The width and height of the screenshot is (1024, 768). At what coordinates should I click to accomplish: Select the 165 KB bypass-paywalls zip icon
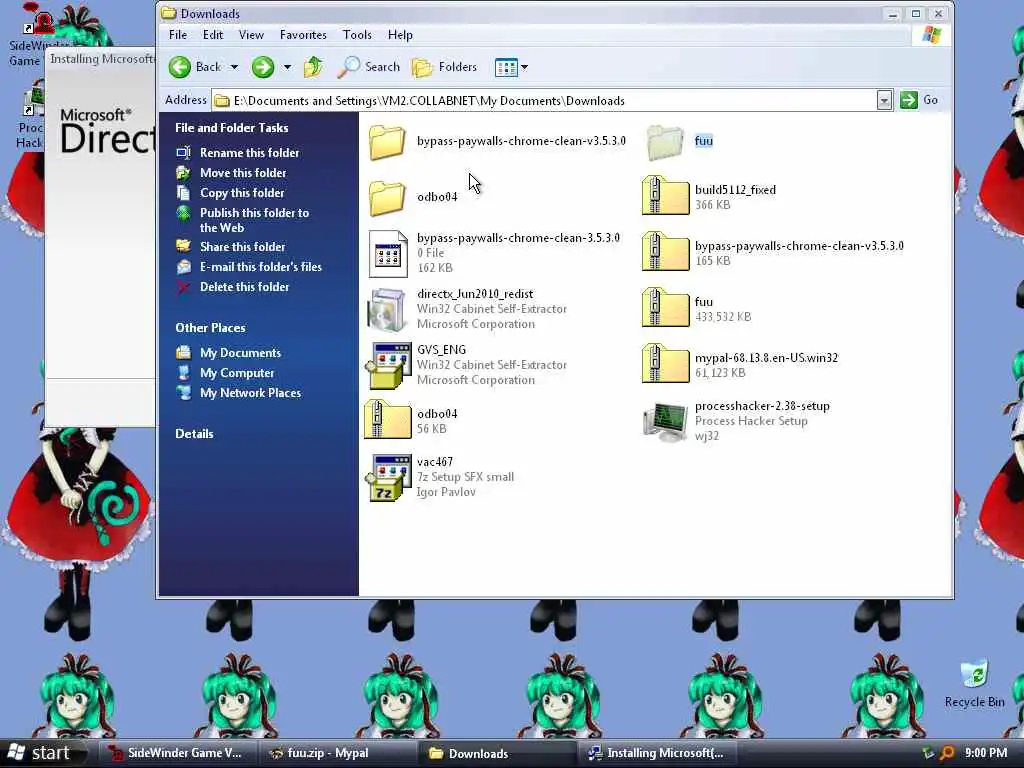(665, 251)
